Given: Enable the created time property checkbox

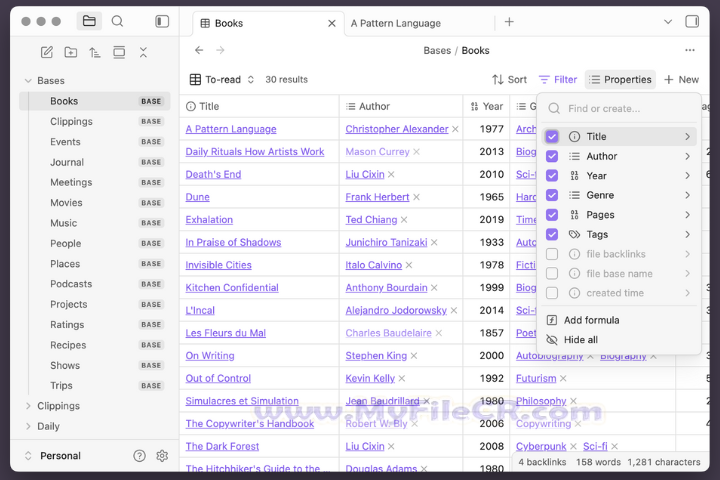Looking at the screenshot, I should (x=552, y=293).
